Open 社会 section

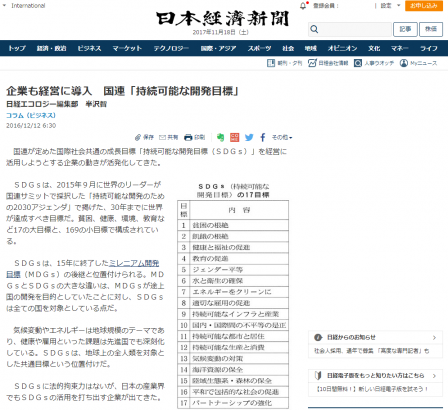[288, 48]
